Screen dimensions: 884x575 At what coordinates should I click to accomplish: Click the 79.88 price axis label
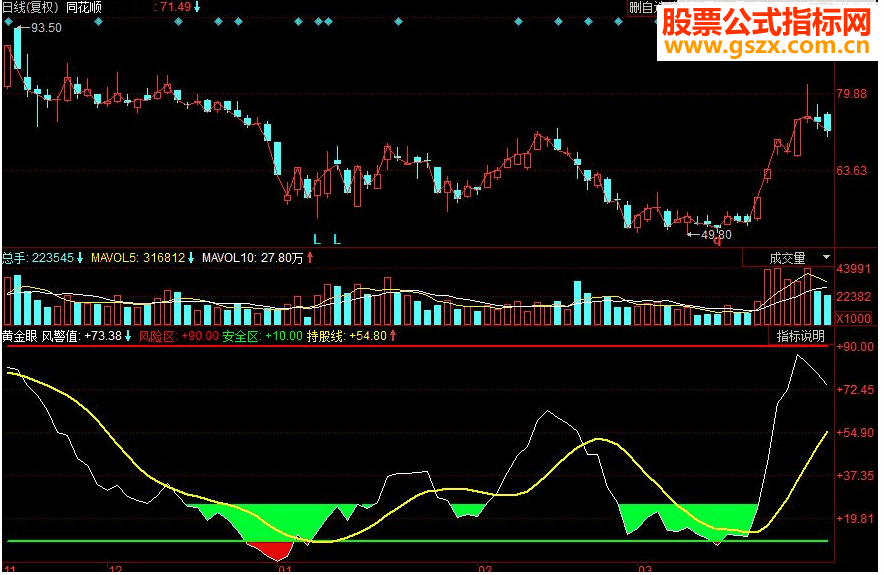[x=852, y=94]
